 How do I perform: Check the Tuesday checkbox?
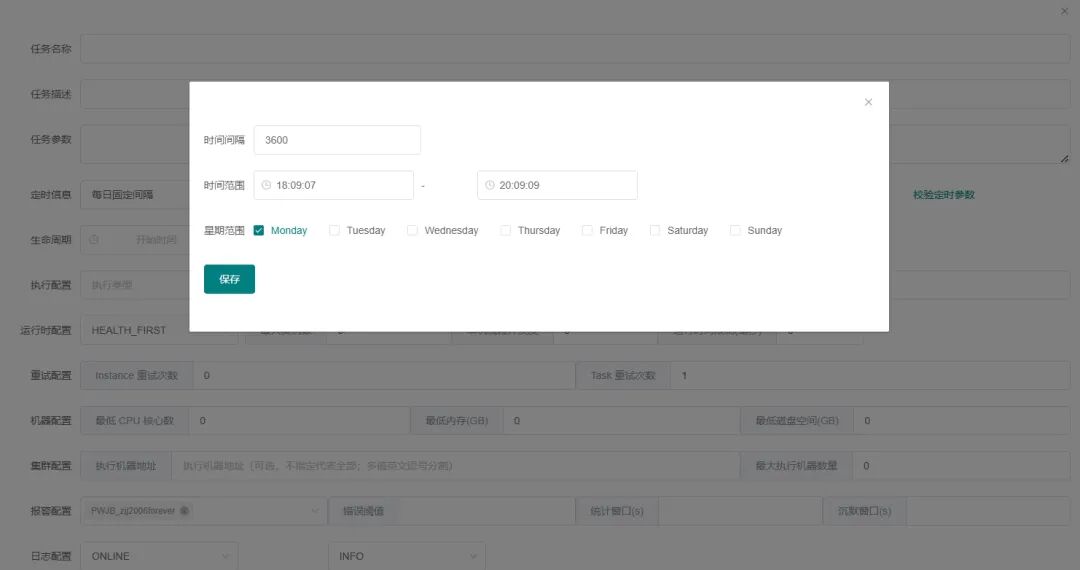(334, 231)
